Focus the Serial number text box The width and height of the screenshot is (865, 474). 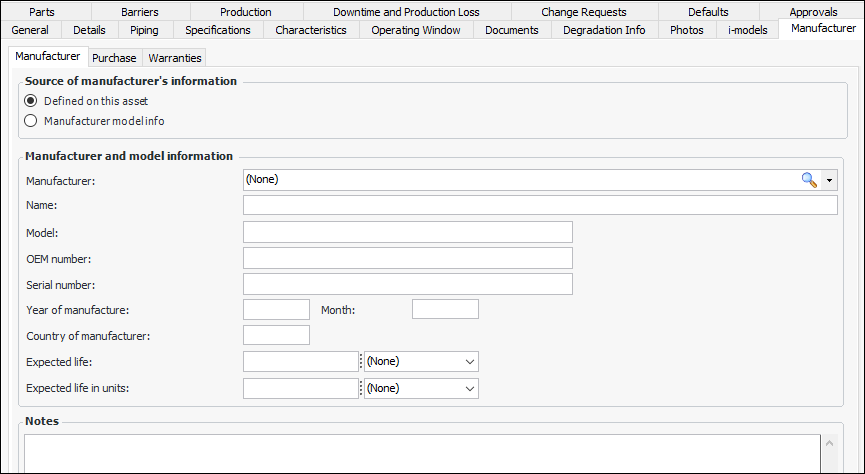(x=407, y=284)
